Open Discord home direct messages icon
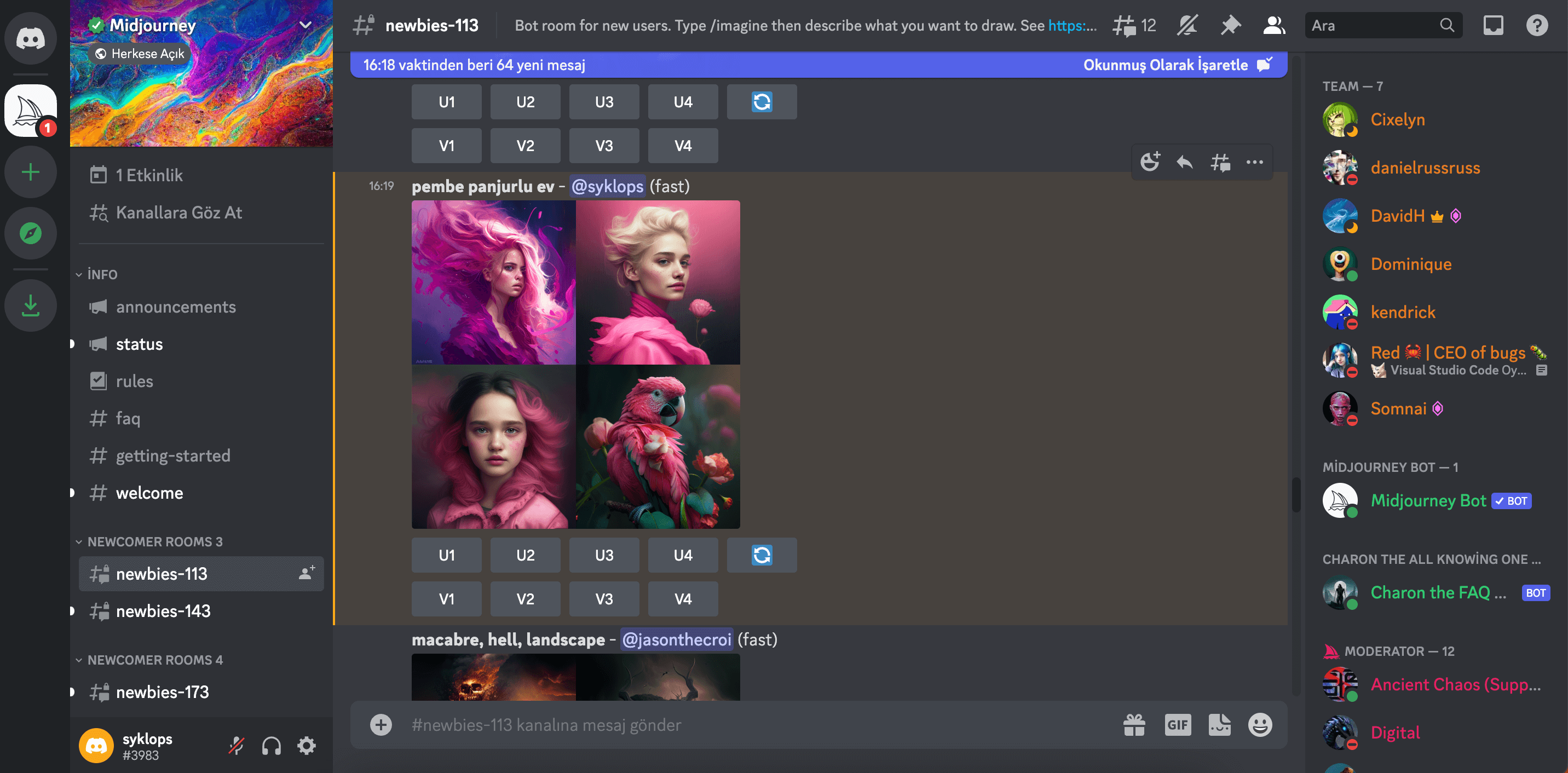This screenshot has width=1568, height=773. pyautogui.click(x=31, y=38)
